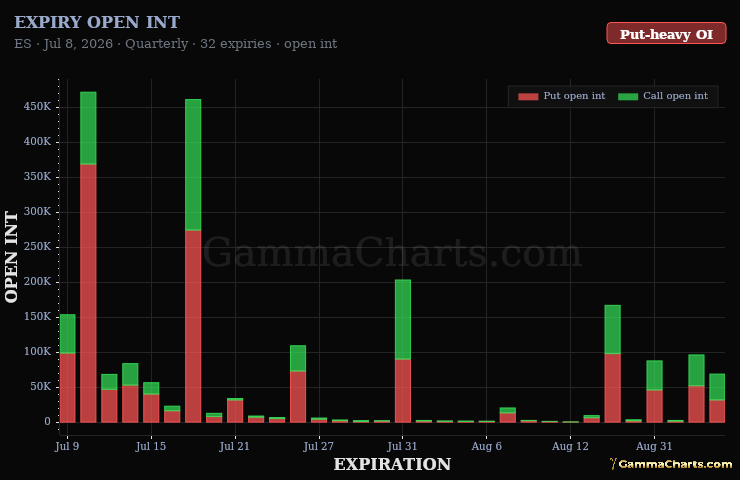Viewport: 740px width, 480px height.
Task: Select the Jul 9 expiration bar
Action: tap(67, 368)
